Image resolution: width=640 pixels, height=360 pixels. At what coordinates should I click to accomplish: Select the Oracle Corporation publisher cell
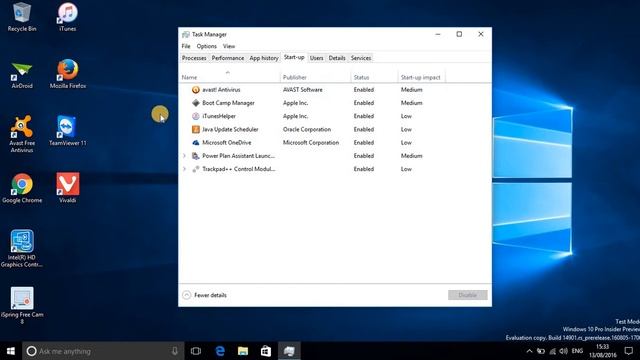coord(307,129)
